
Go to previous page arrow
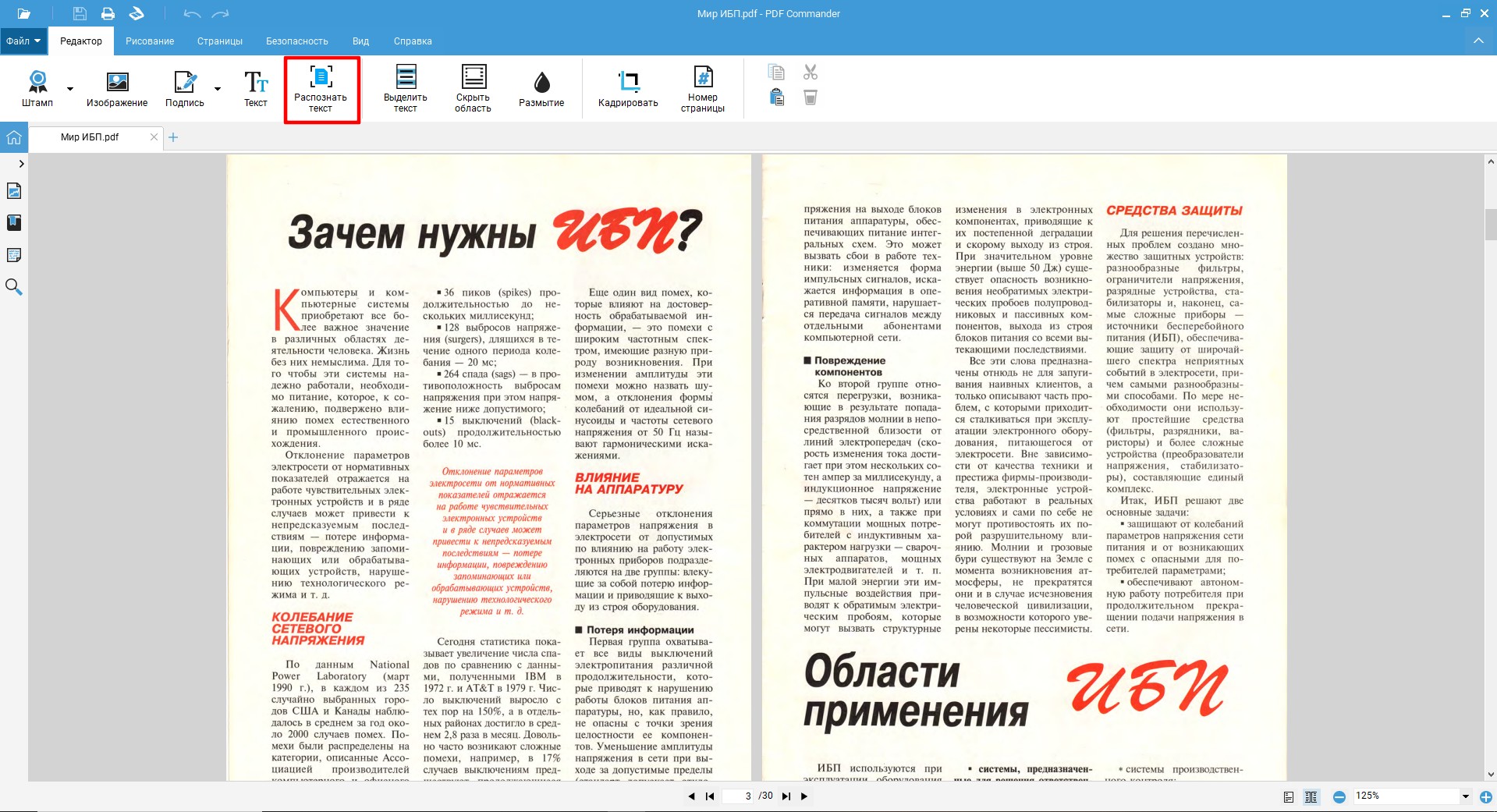691,796
